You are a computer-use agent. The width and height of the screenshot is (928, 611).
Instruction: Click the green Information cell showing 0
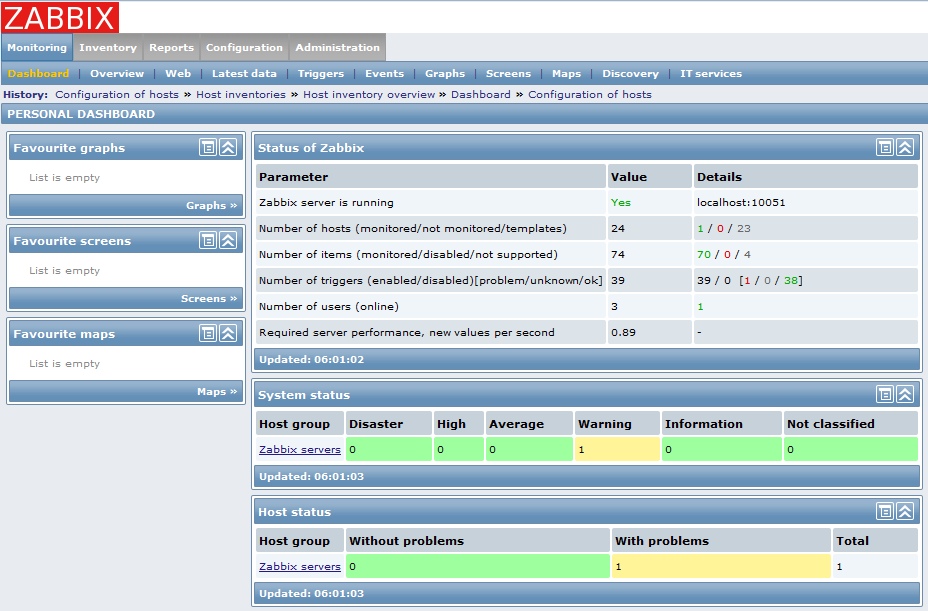[721, 449]
